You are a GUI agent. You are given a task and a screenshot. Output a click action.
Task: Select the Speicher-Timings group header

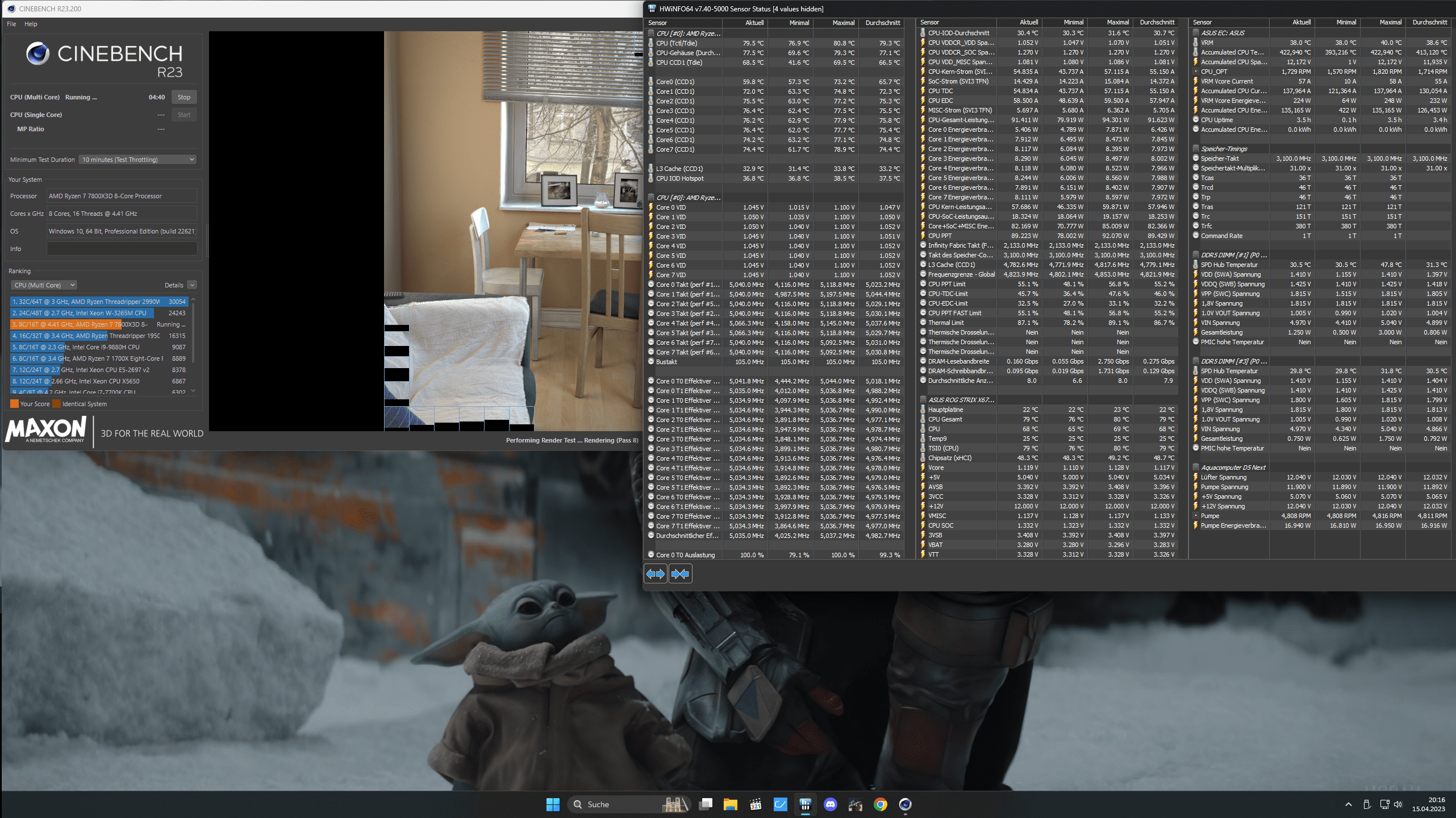coord(1320,149)
